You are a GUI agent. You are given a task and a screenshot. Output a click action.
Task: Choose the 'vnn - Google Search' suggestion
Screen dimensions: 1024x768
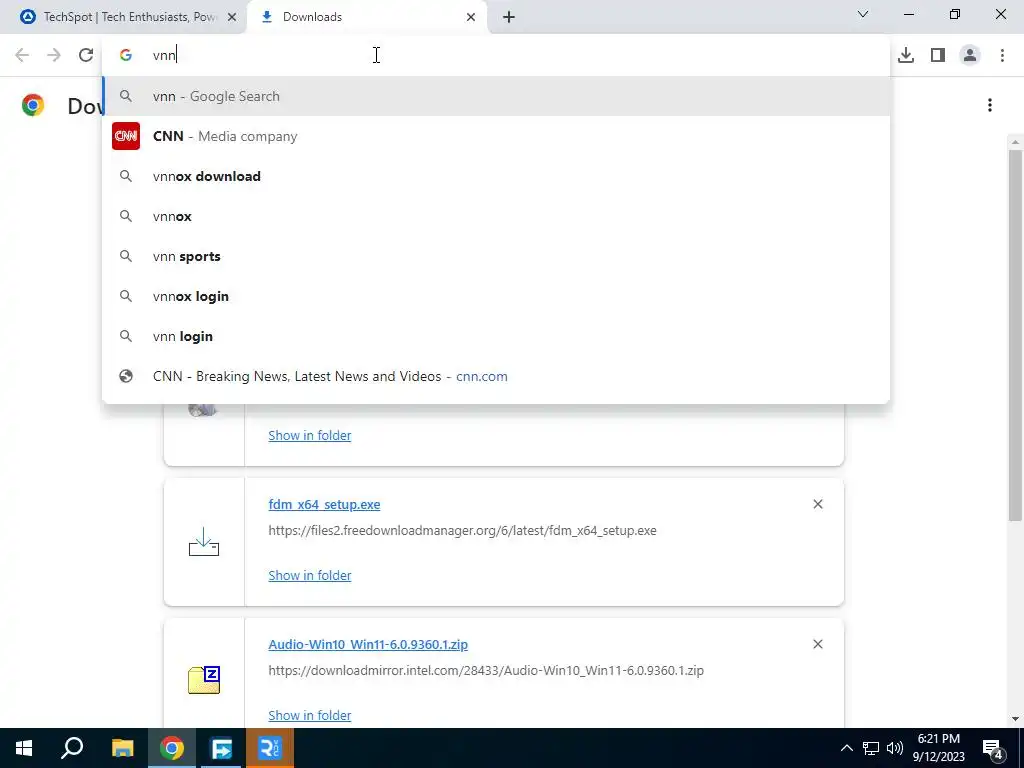coord(496,96)
